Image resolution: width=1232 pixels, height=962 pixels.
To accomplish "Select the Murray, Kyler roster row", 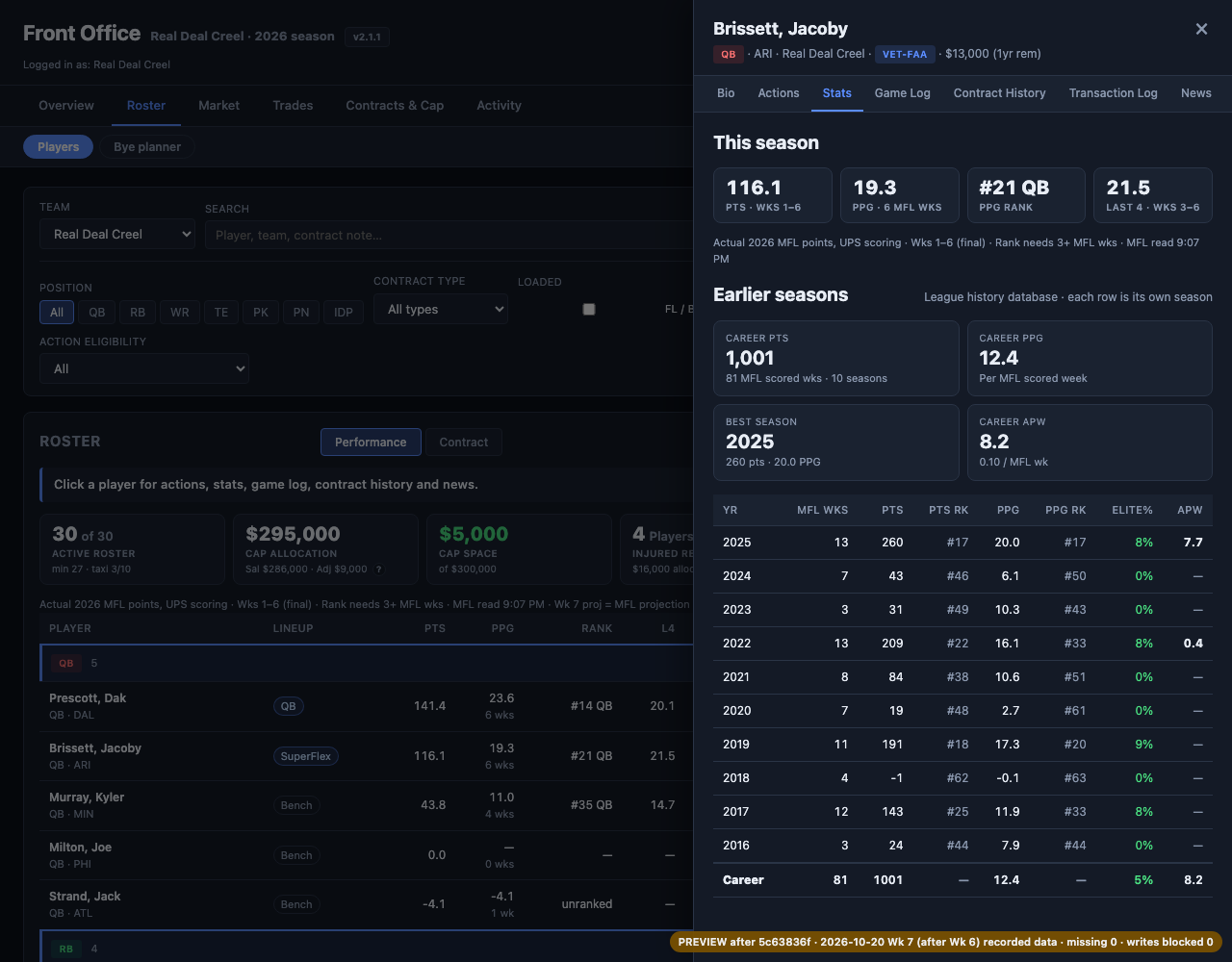I will pyautogui.click(x=367, y=805).
